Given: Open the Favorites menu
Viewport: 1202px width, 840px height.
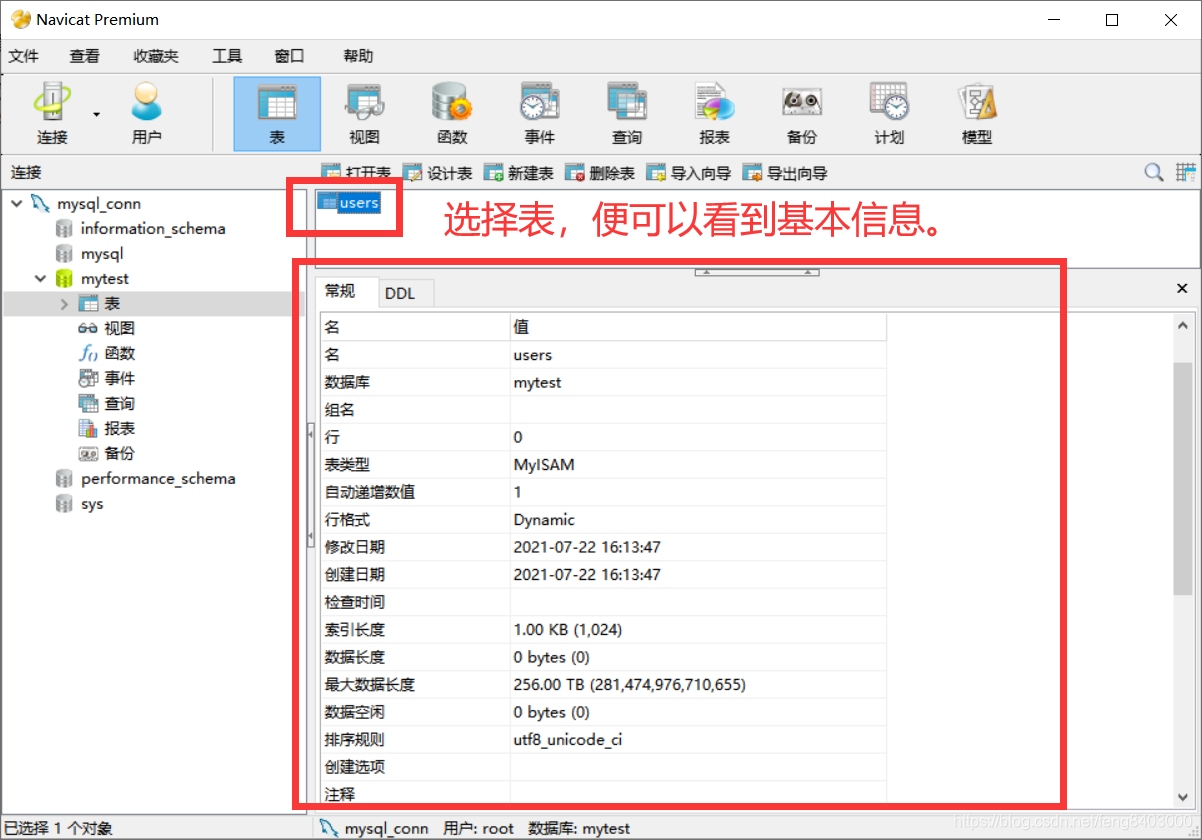Looking at the screenshot, I should click(156, 56).
